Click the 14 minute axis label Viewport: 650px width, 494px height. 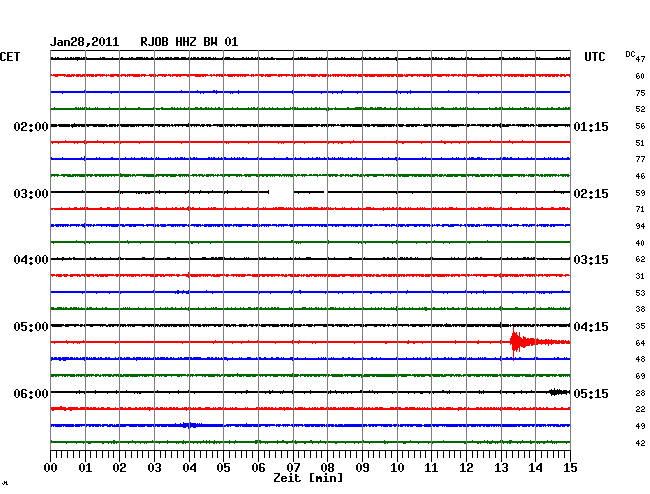pyautogui.click(x=535, y=468)
